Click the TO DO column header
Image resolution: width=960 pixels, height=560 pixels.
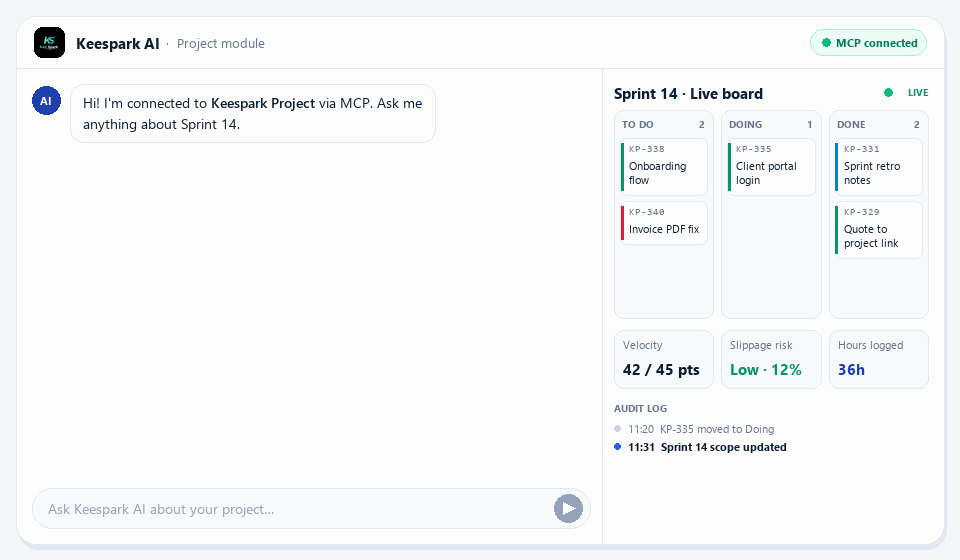pyautogui.click(x=664, y=124)
